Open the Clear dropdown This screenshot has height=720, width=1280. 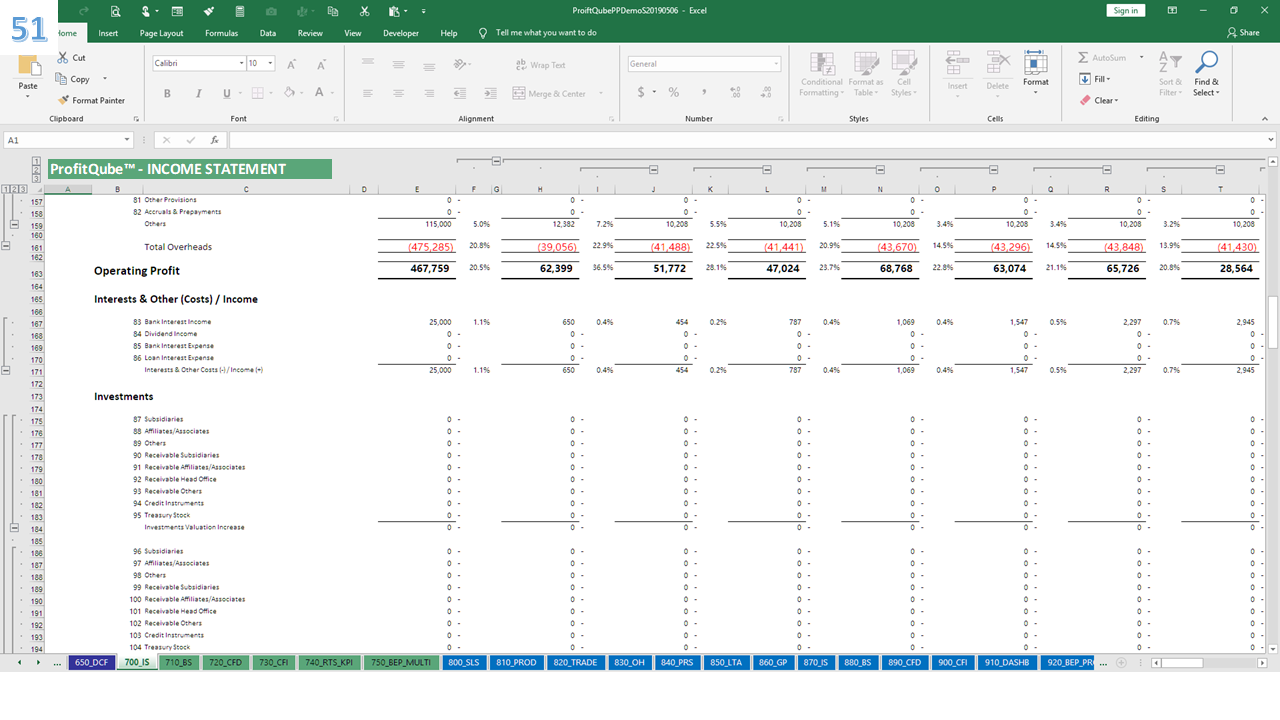coord(1098,100)
